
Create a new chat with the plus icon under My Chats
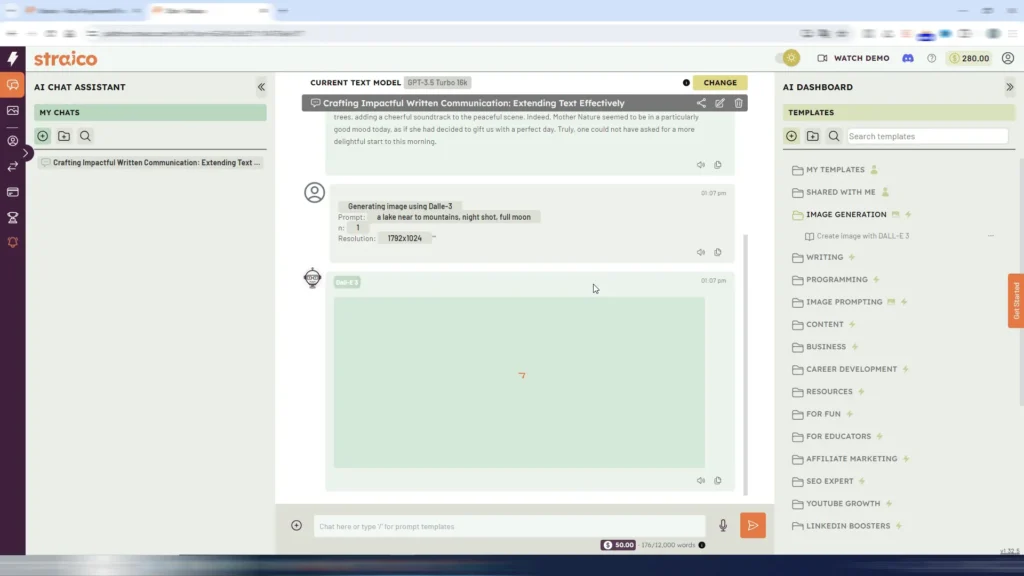pyautogui.click(x=43, y=136)
